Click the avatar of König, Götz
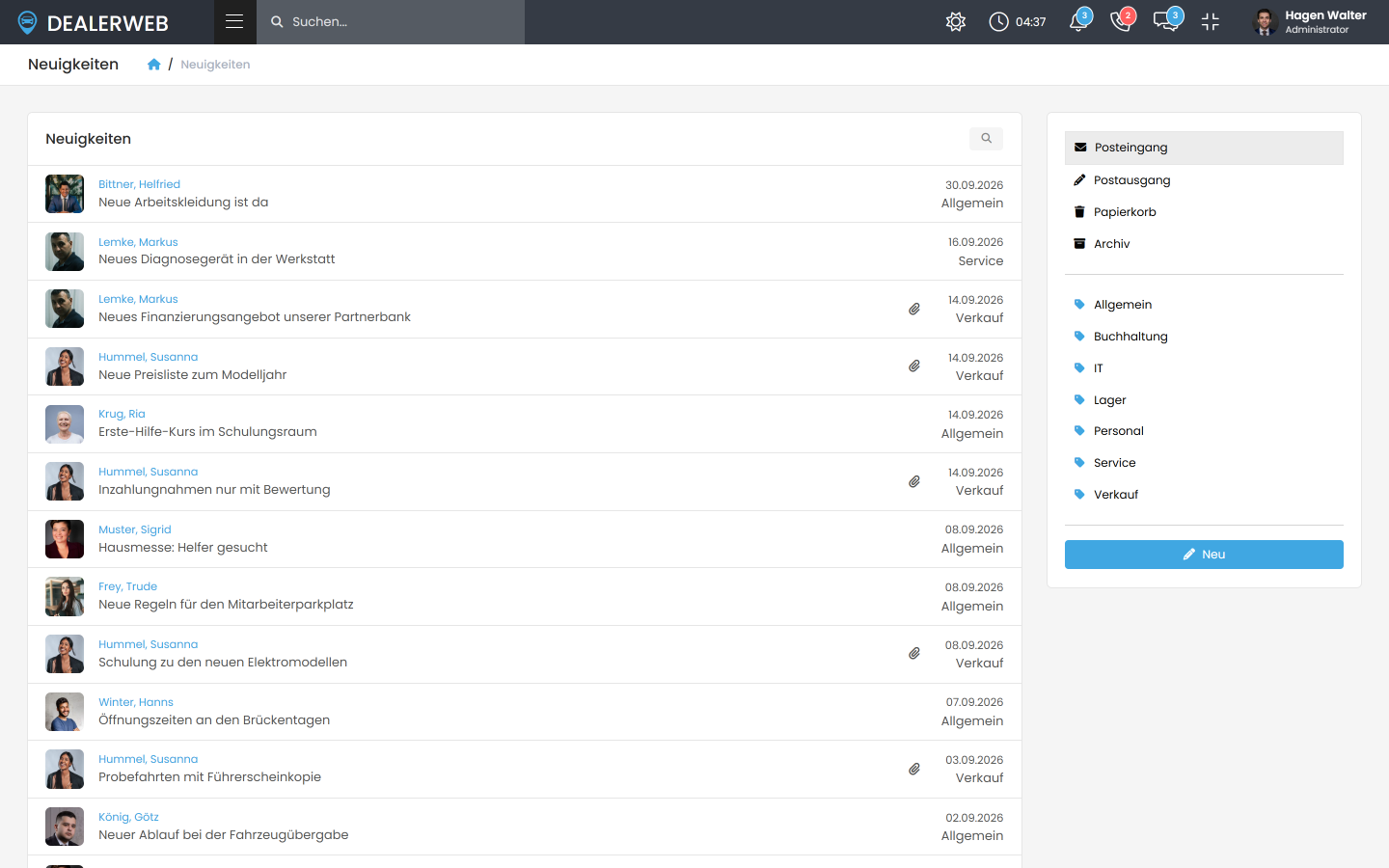 tap(65, 827)
